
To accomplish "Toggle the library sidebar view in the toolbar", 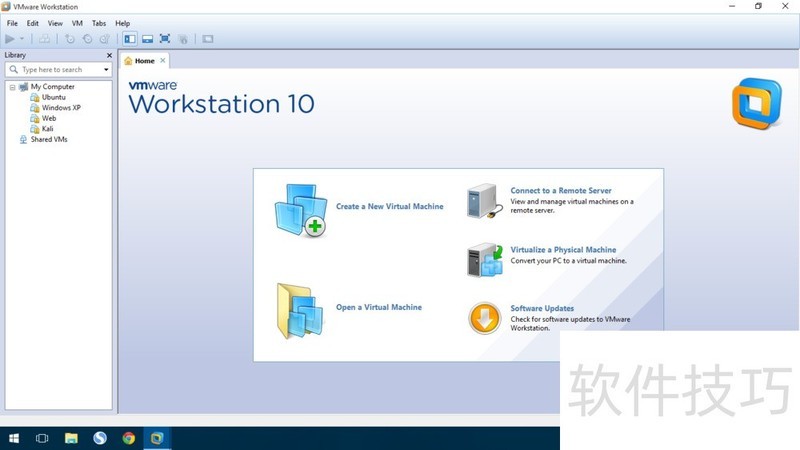I will pos(130,39).
